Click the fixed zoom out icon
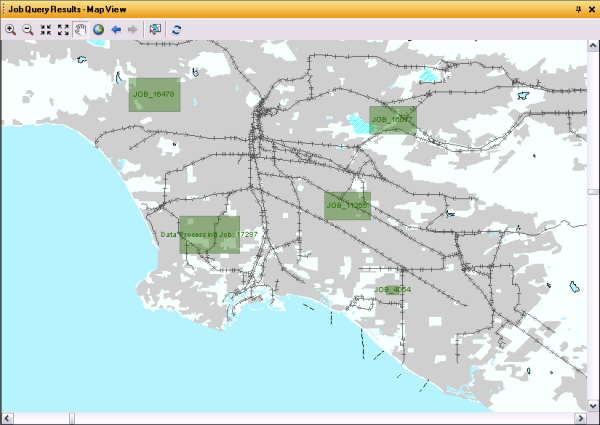 click(63, 30)
